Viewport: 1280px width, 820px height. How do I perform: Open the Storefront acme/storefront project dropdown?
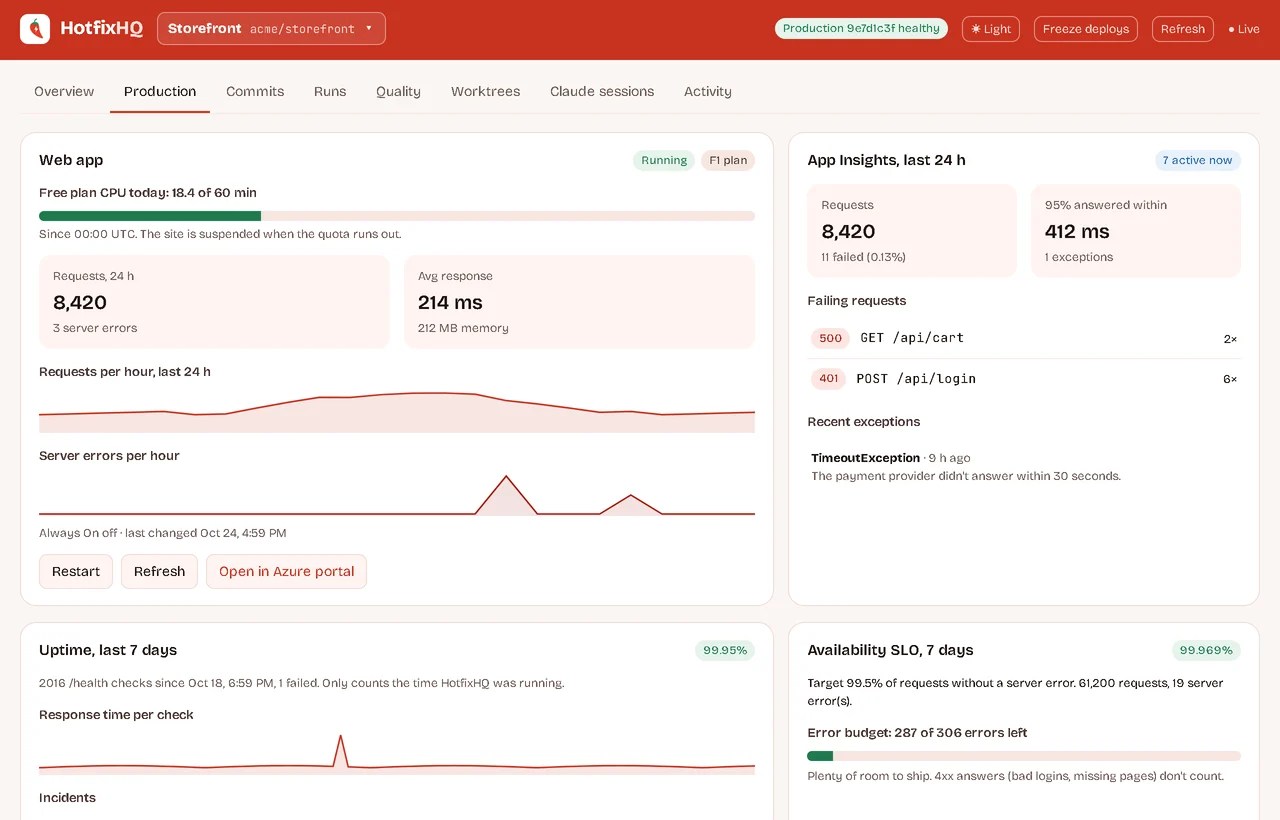pyautogui.click(x=271, y=29)
